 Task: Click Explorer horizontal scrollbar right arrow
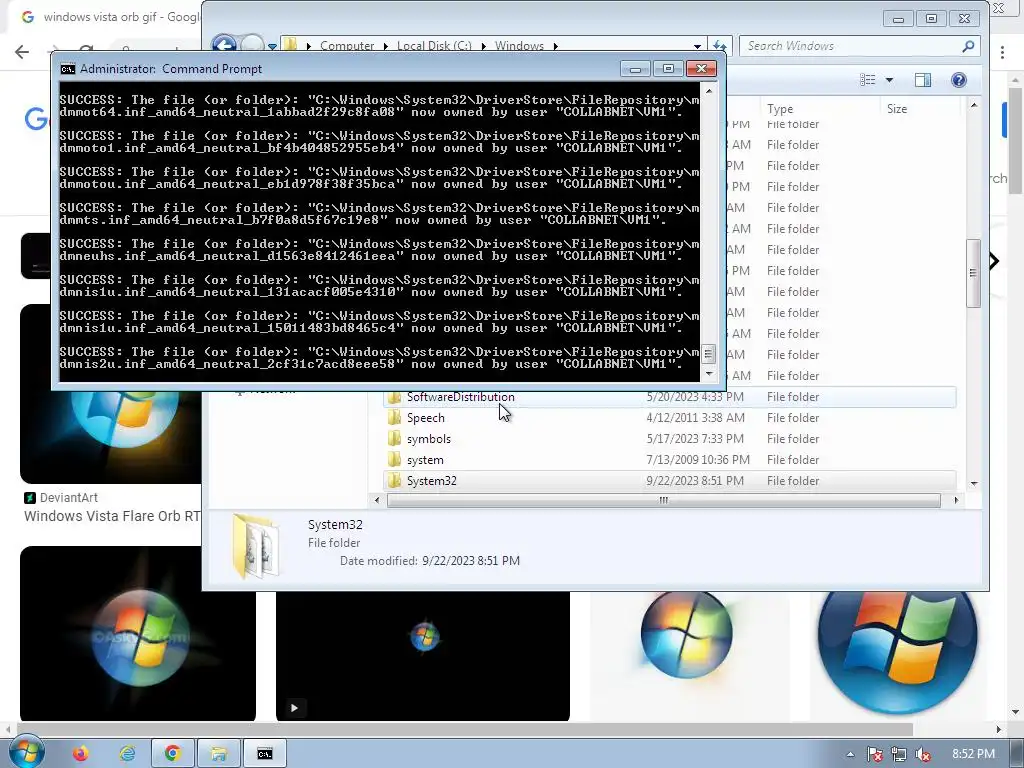(956, 500)
